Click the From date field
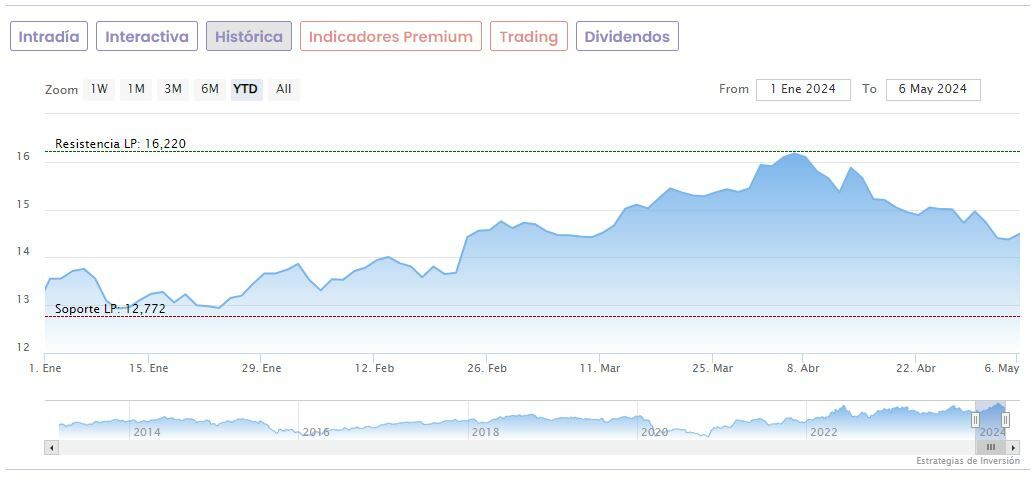The image size is (1036, 480). point(803,89)
